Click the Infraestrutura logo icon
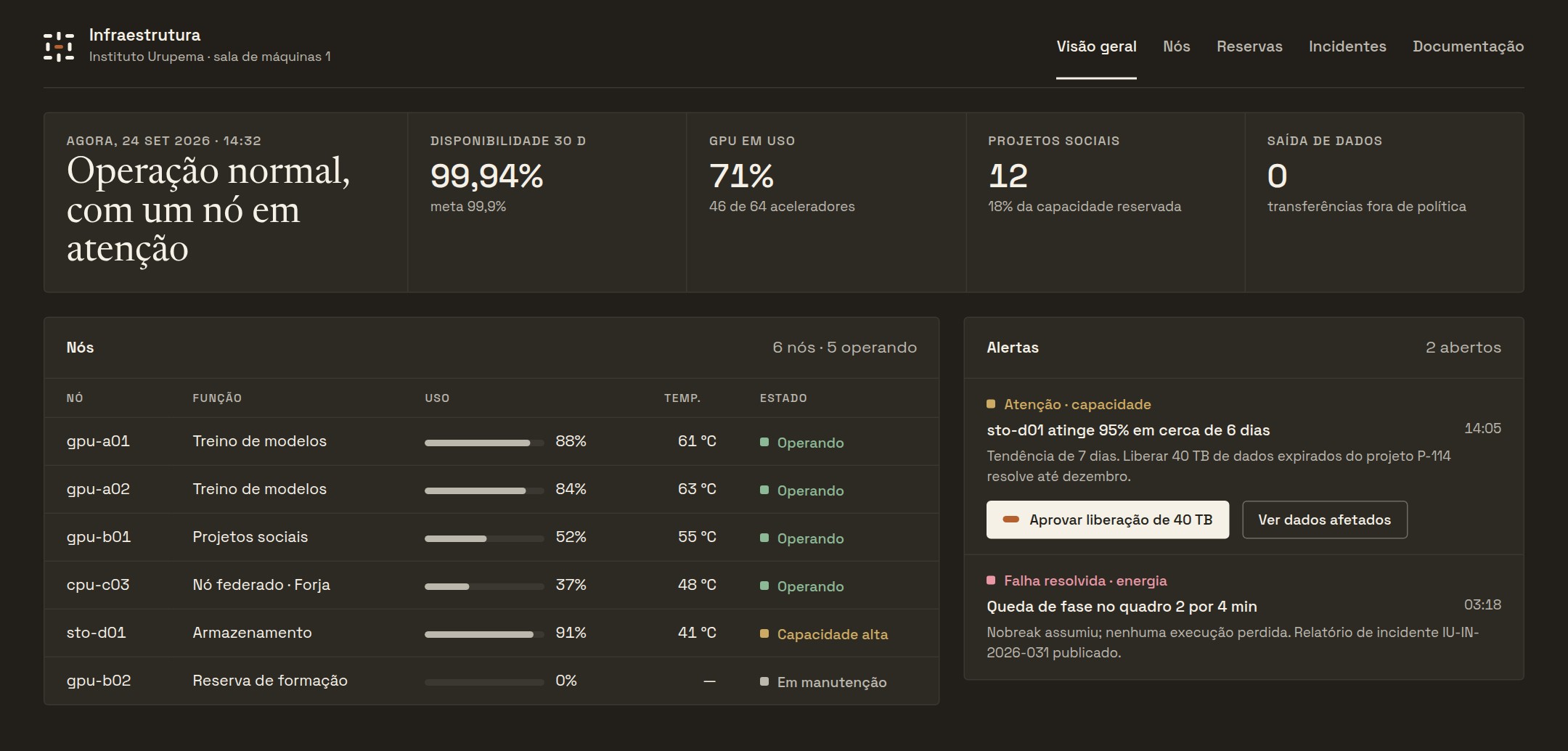The image size is (1568, 751). [x=59, y=46]
